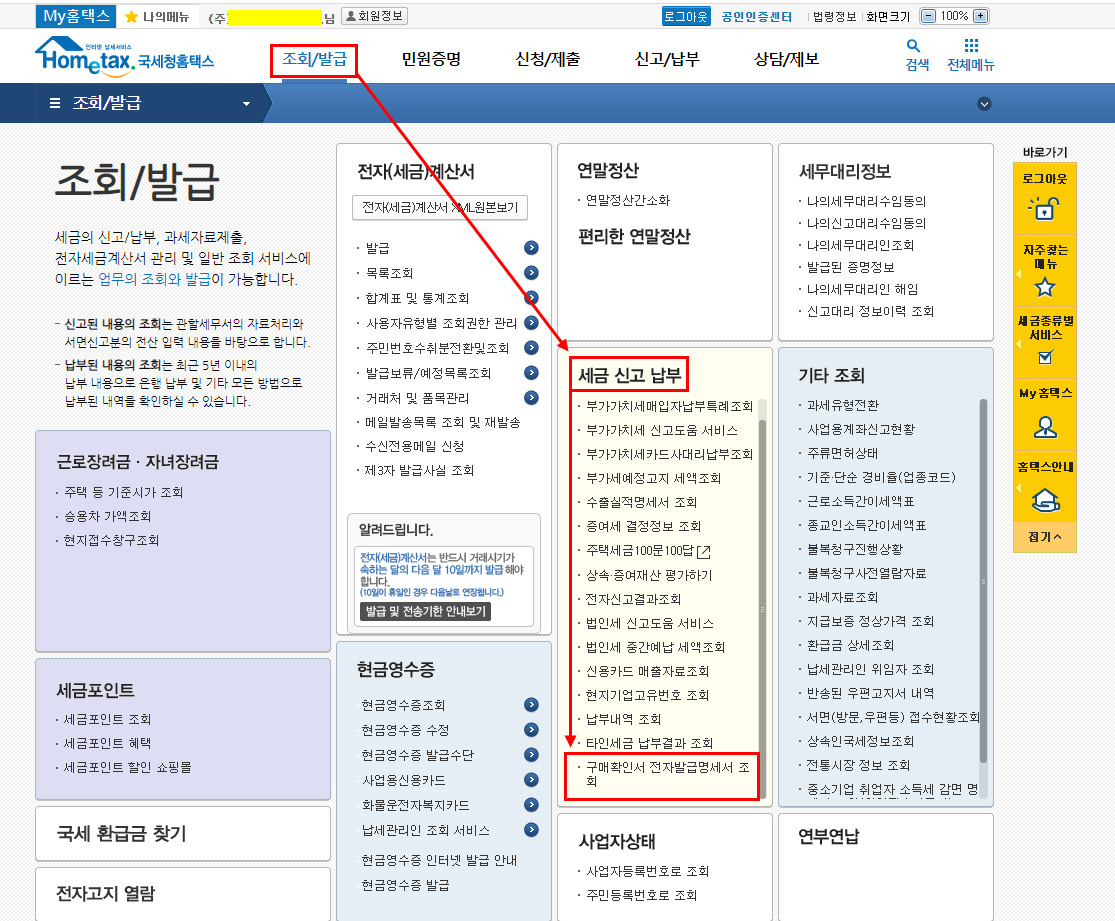Increase screen size with plus button
The image size is (1115, 921).
coord(980,17)
